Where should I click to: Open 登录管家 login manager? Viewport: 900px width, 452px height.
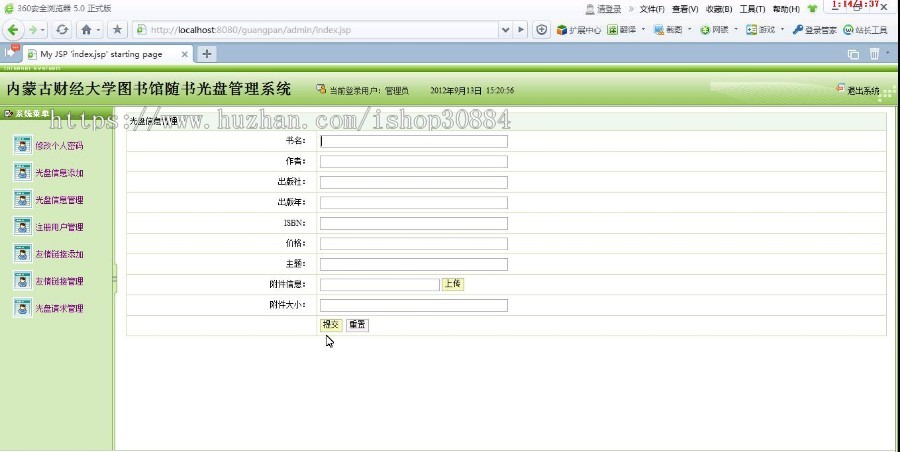(x=814, y=30)
